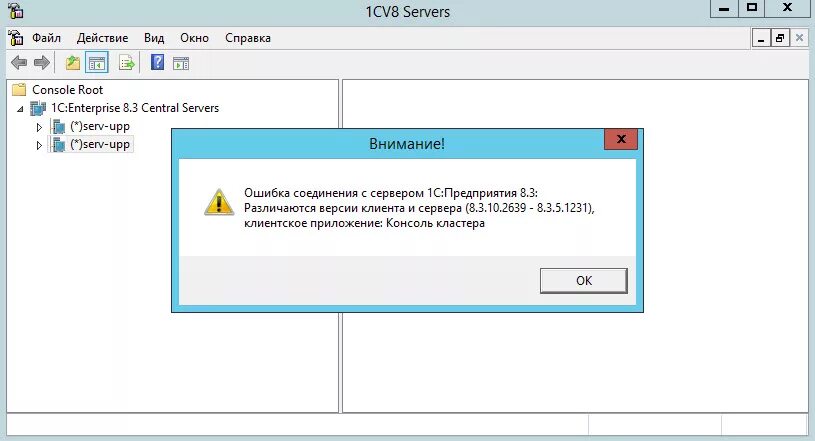Click the MMC console icon beside Файл
815x441 pixels.
16,37
